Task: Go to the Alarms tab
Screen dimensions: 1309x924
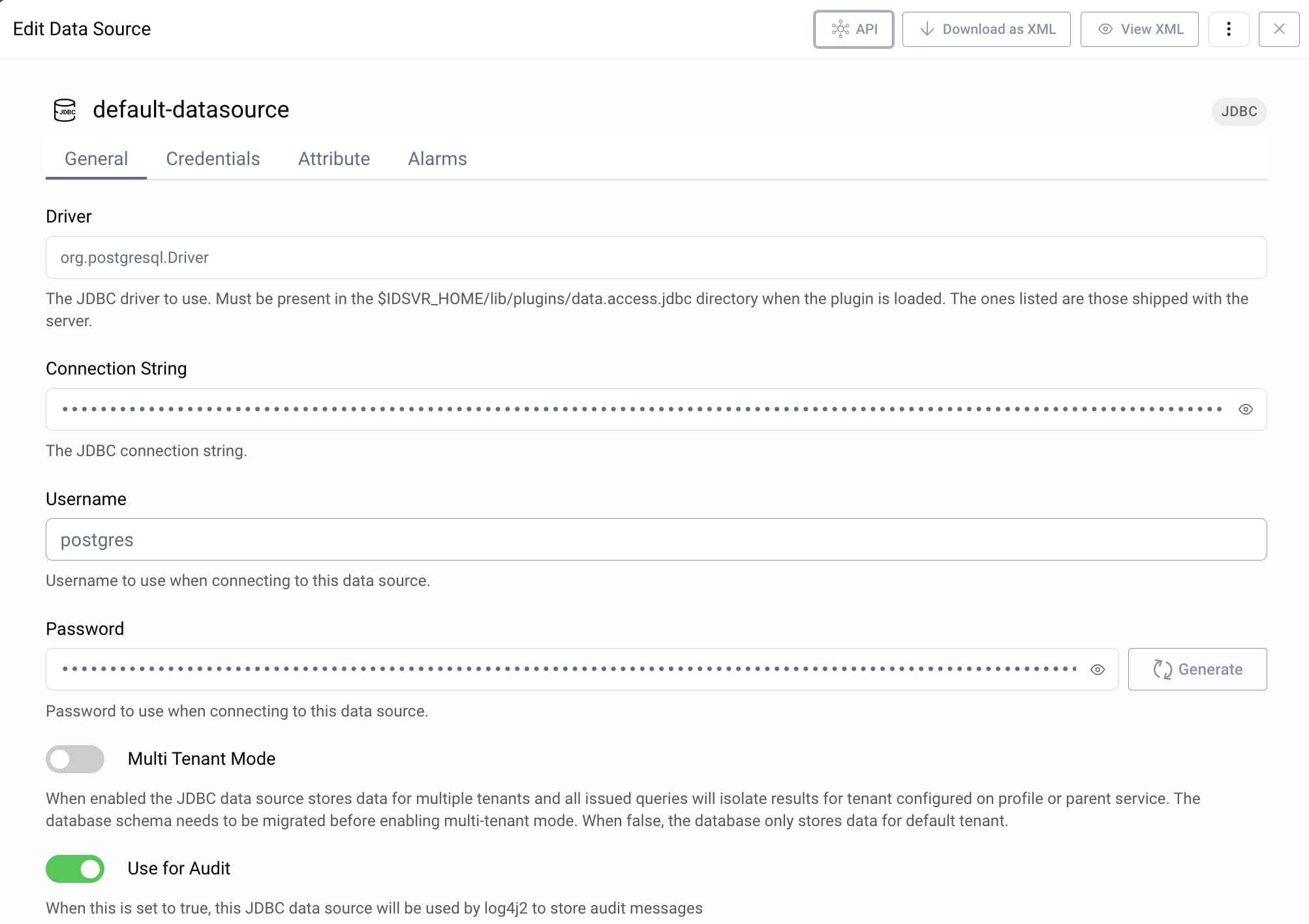Action: [437, 159]
